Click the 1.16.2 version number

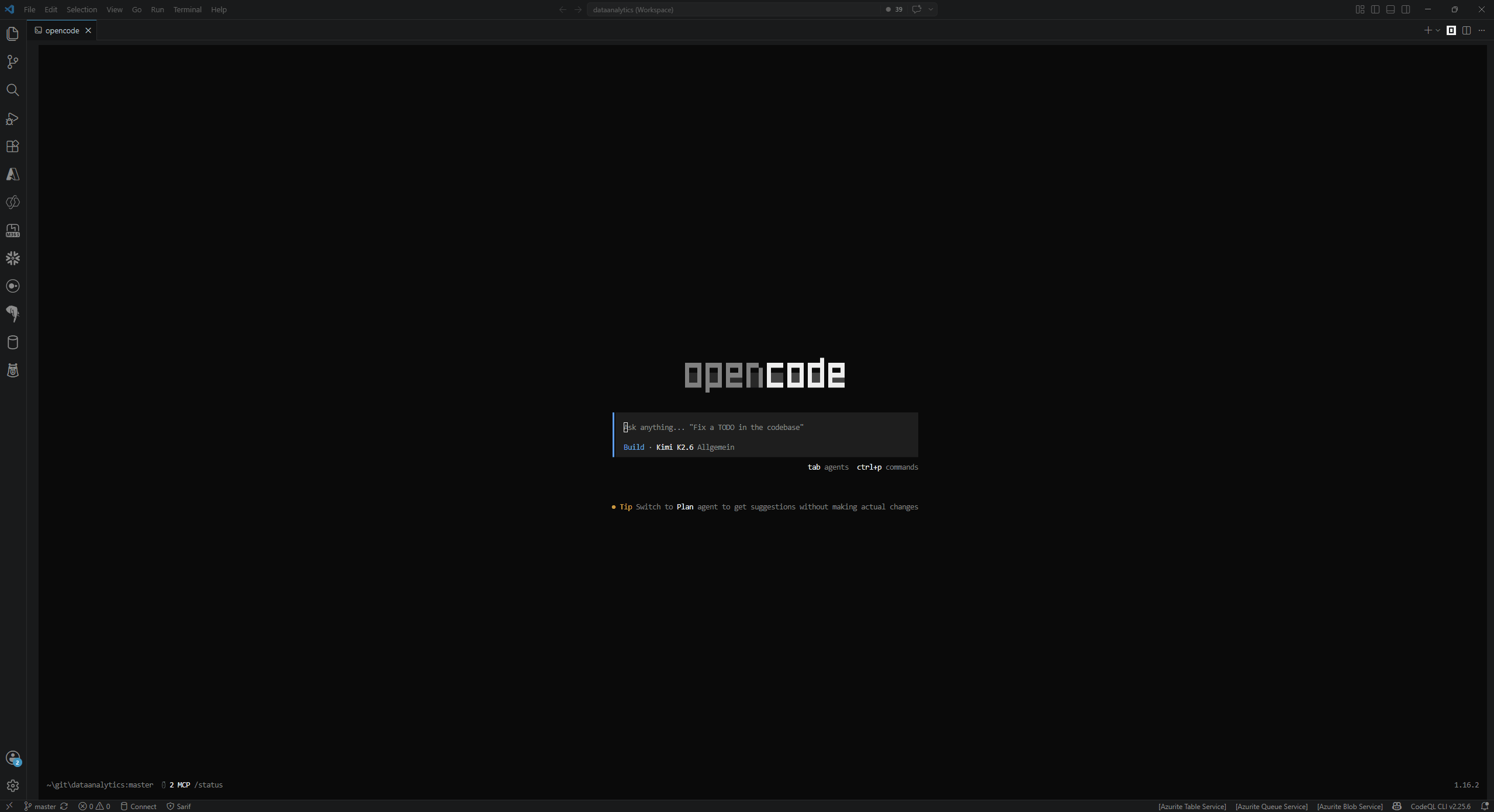tap(1467, 785)
